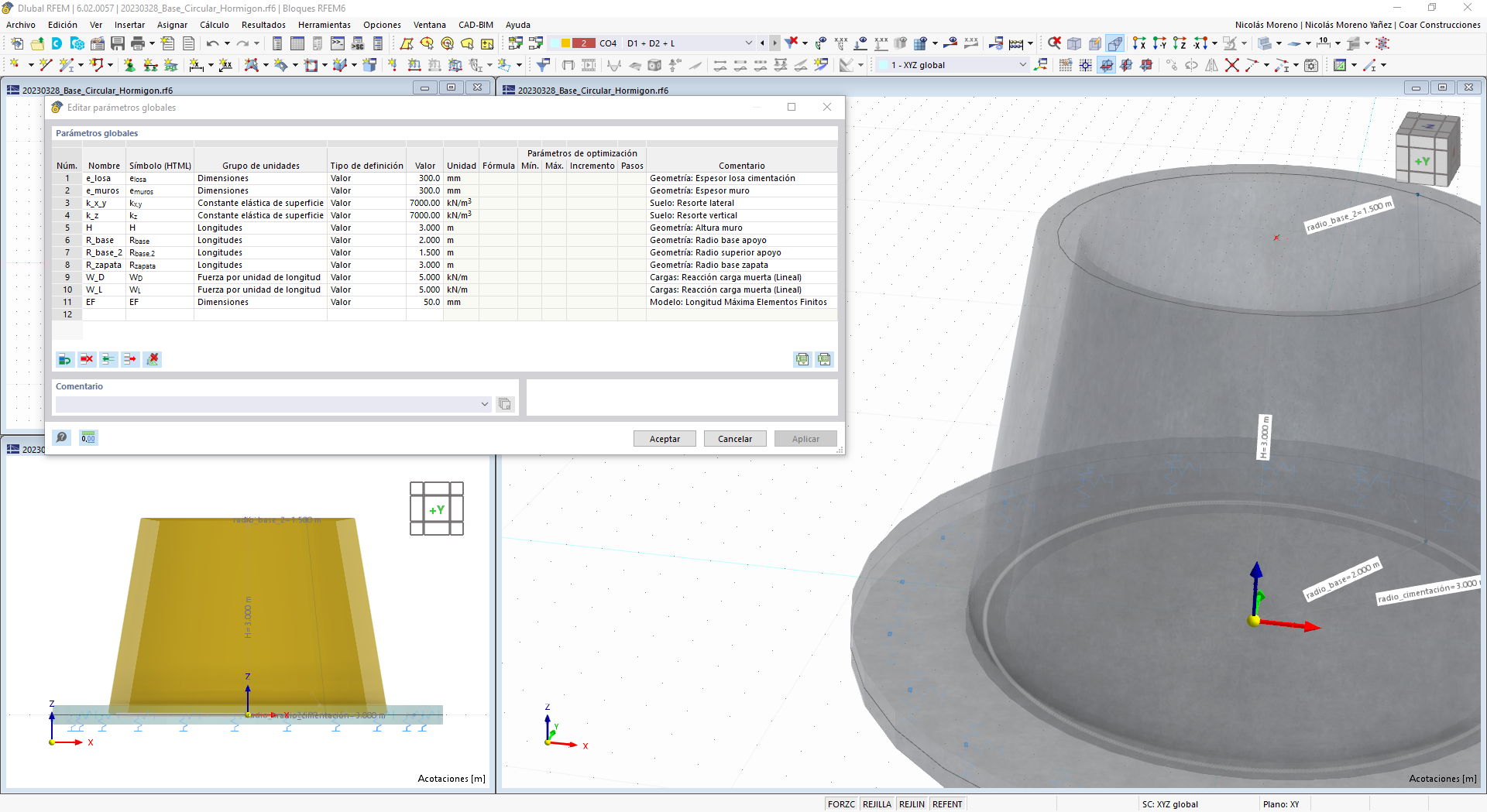1487x812 pixels.
Task: Undo the last action
Action: (x=212, y=43)
